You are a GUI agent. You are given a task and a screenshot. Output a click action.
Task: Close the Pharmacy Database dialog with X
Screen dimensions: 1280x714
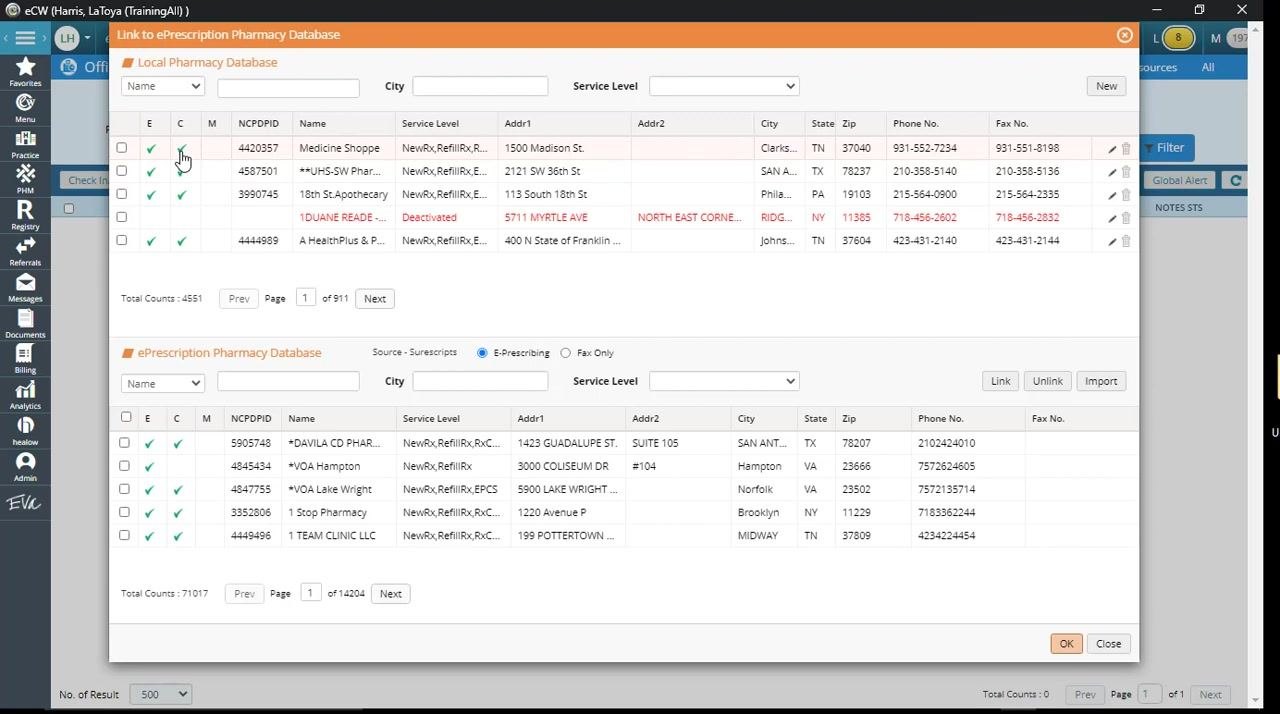pyautogui.click(x=1125, y=35)
